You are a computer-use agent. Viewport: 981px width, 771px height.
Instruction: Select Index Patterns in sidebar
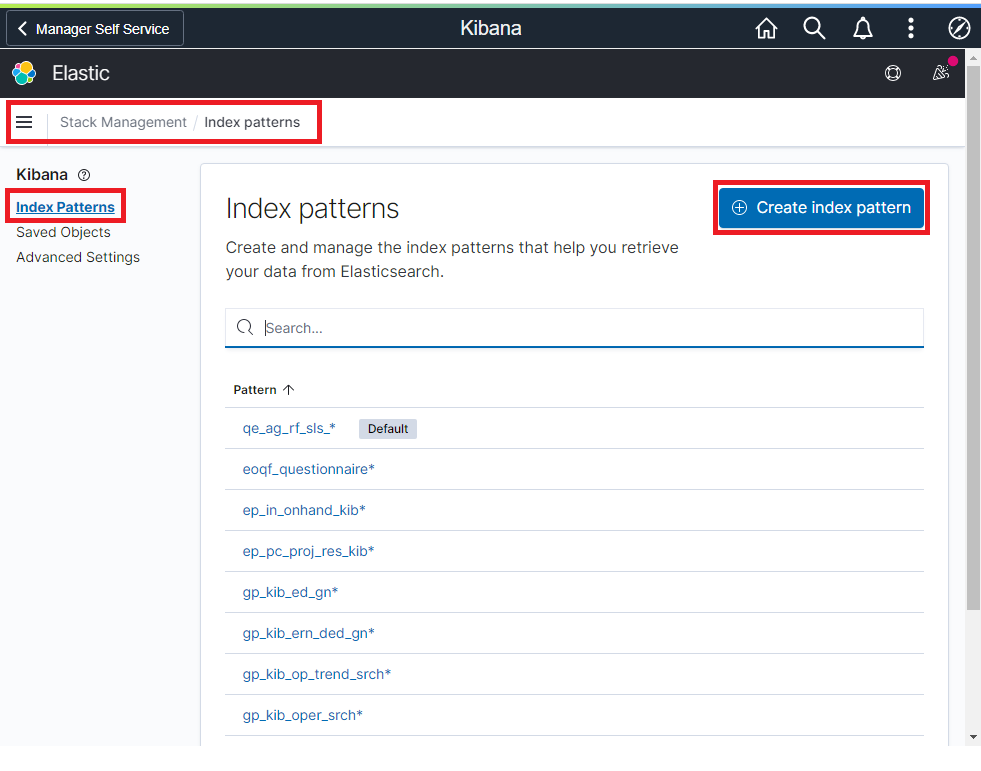(x=65, y=207)
